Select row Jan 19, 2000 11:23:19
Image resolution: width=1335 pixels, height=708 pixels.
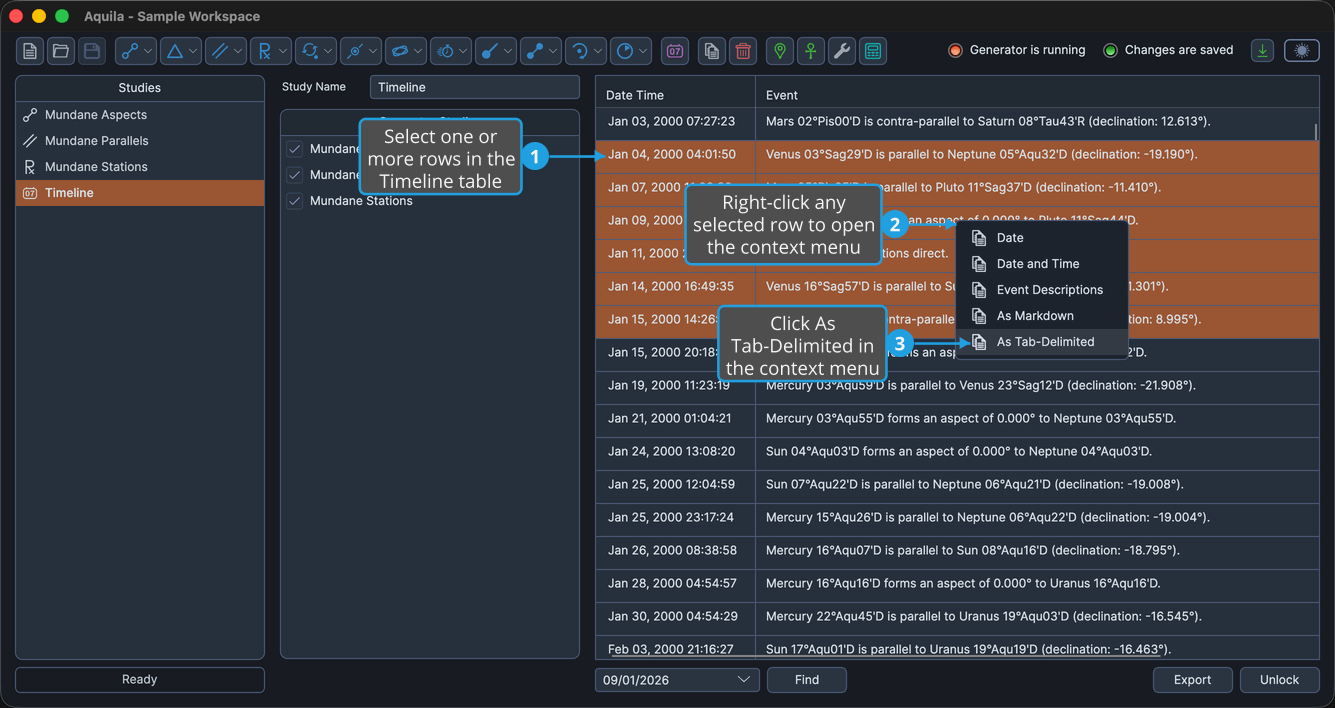point(957,385)
